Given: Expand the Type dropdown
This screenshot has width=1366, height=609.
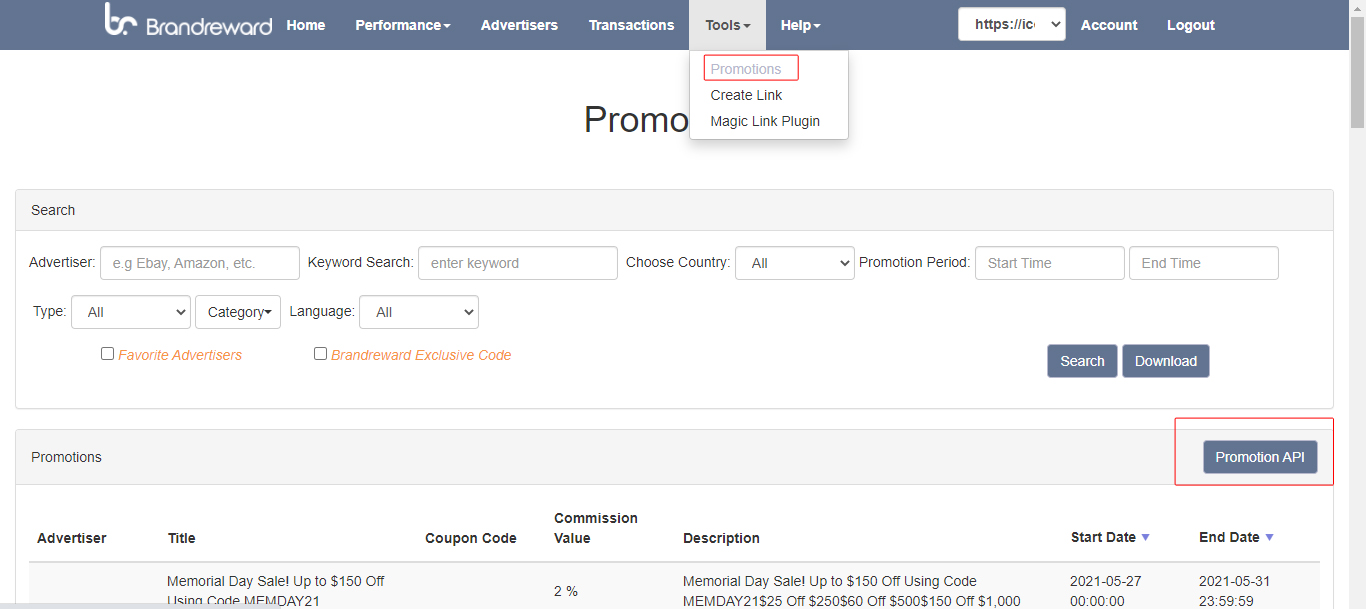Looking at the screenshot, I should 131,312.
